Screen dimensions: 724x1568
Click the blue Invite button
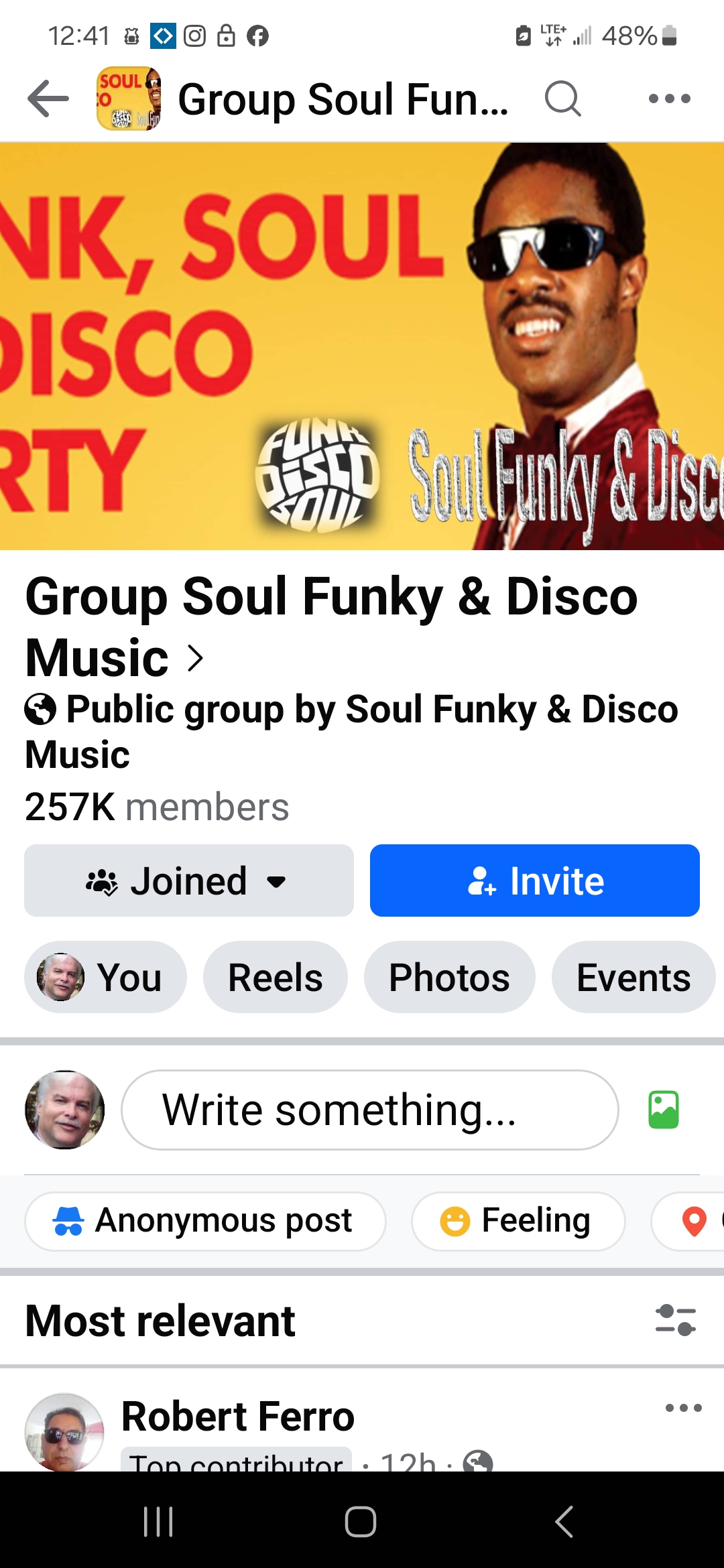point(535,880)
